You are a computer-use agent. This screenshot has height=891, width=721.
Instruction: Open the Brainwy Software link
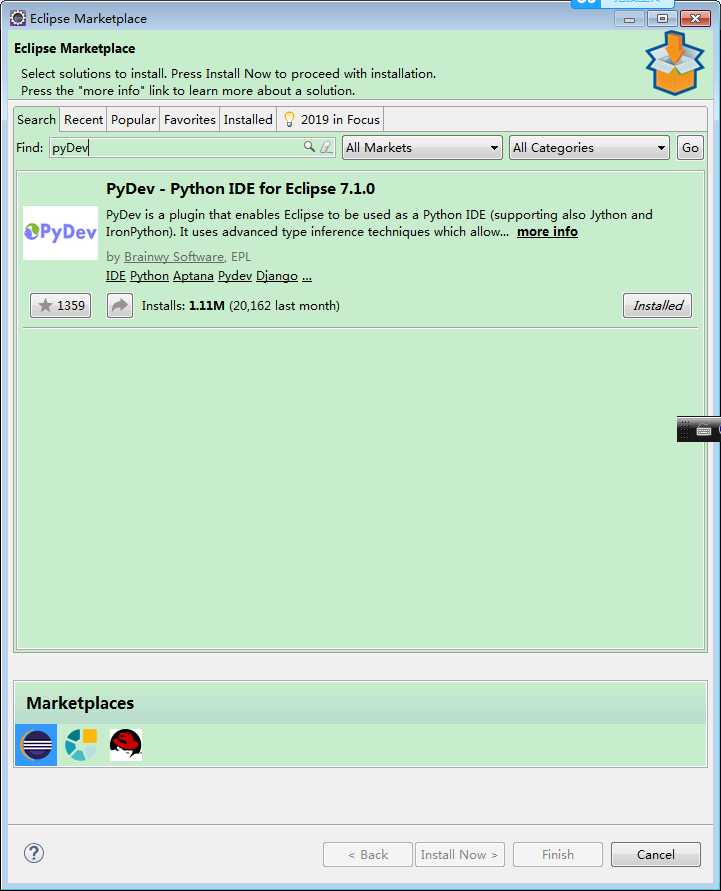(x=174, y=257)
